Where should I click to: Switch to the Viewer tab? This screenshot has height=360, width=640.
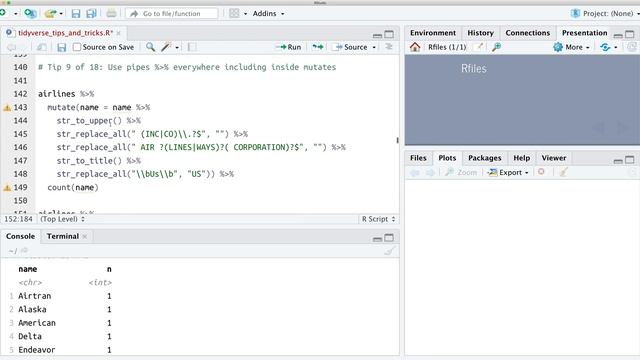pyautogui.click(x=553, y=158)
